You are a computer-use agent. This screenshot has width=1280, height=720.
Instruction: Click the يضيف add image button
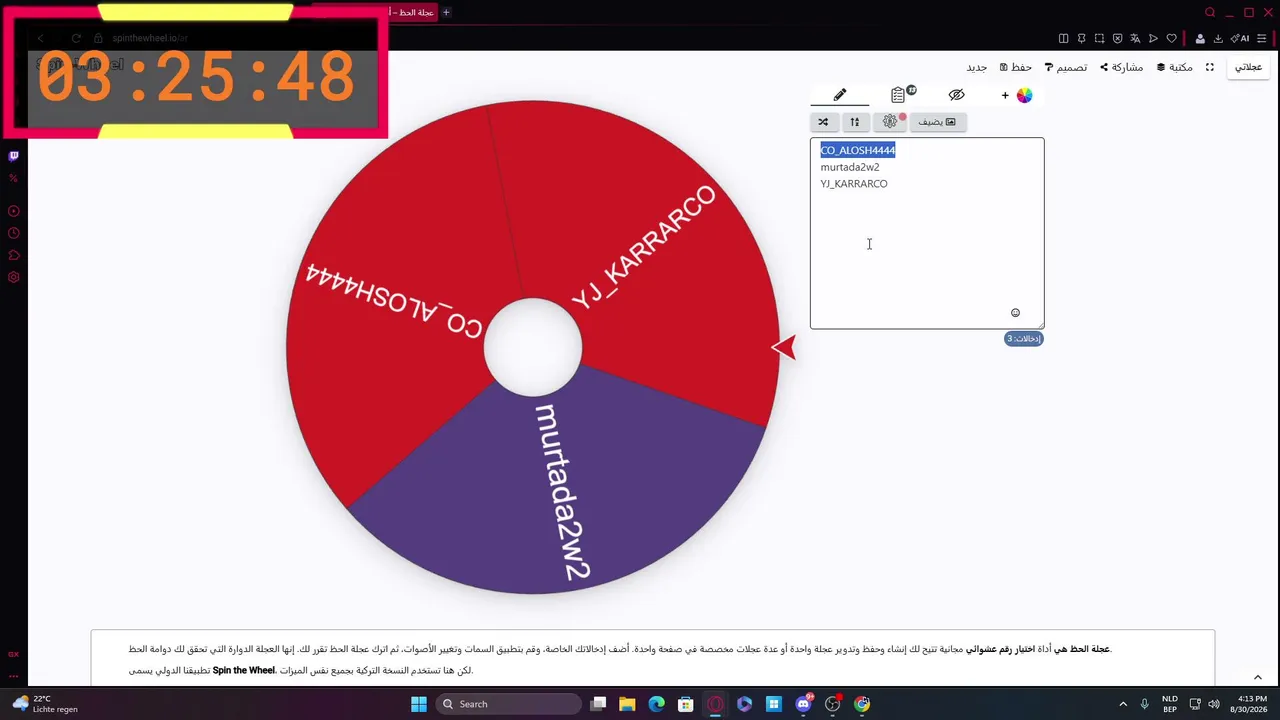point(937,122)
